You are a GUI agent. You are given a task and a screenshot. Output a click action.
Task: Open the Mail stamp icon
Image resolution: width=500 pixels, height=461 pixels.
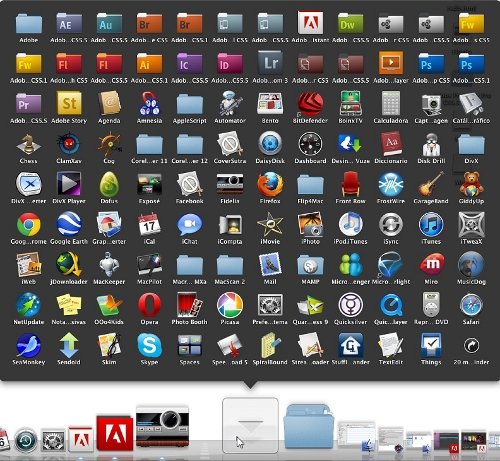point(270,265)
